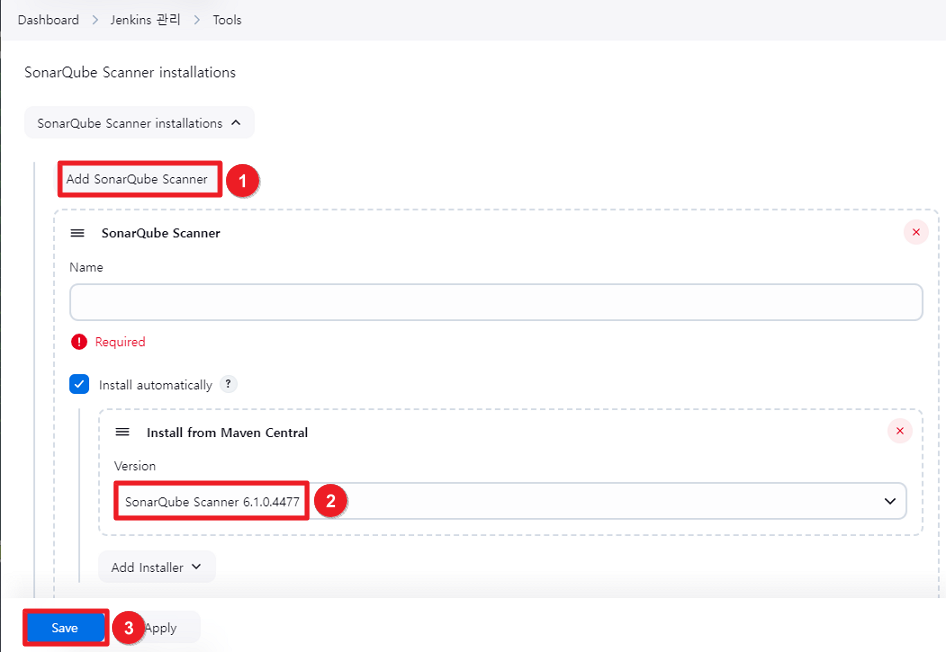Collapse the SonarQube Scanner installations section

point(139,123)
